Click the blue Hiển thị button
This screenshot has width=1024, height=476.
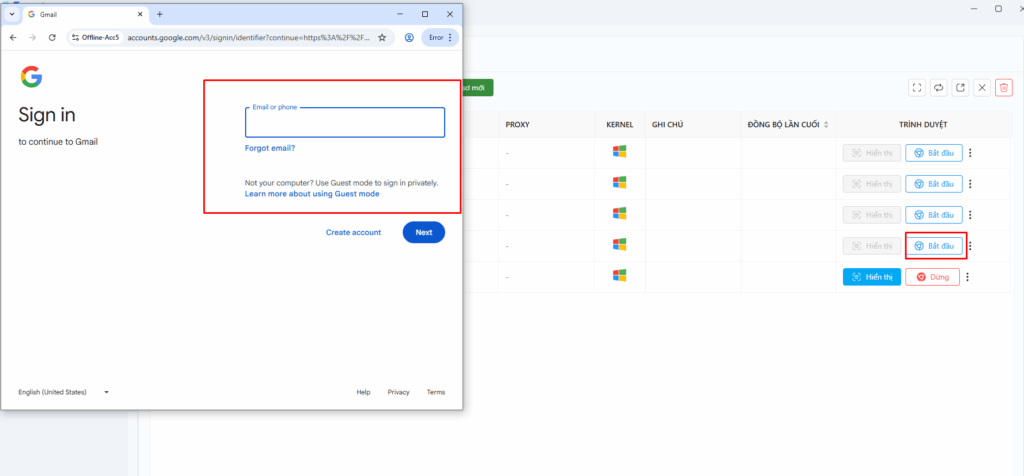tap(871, 277)
